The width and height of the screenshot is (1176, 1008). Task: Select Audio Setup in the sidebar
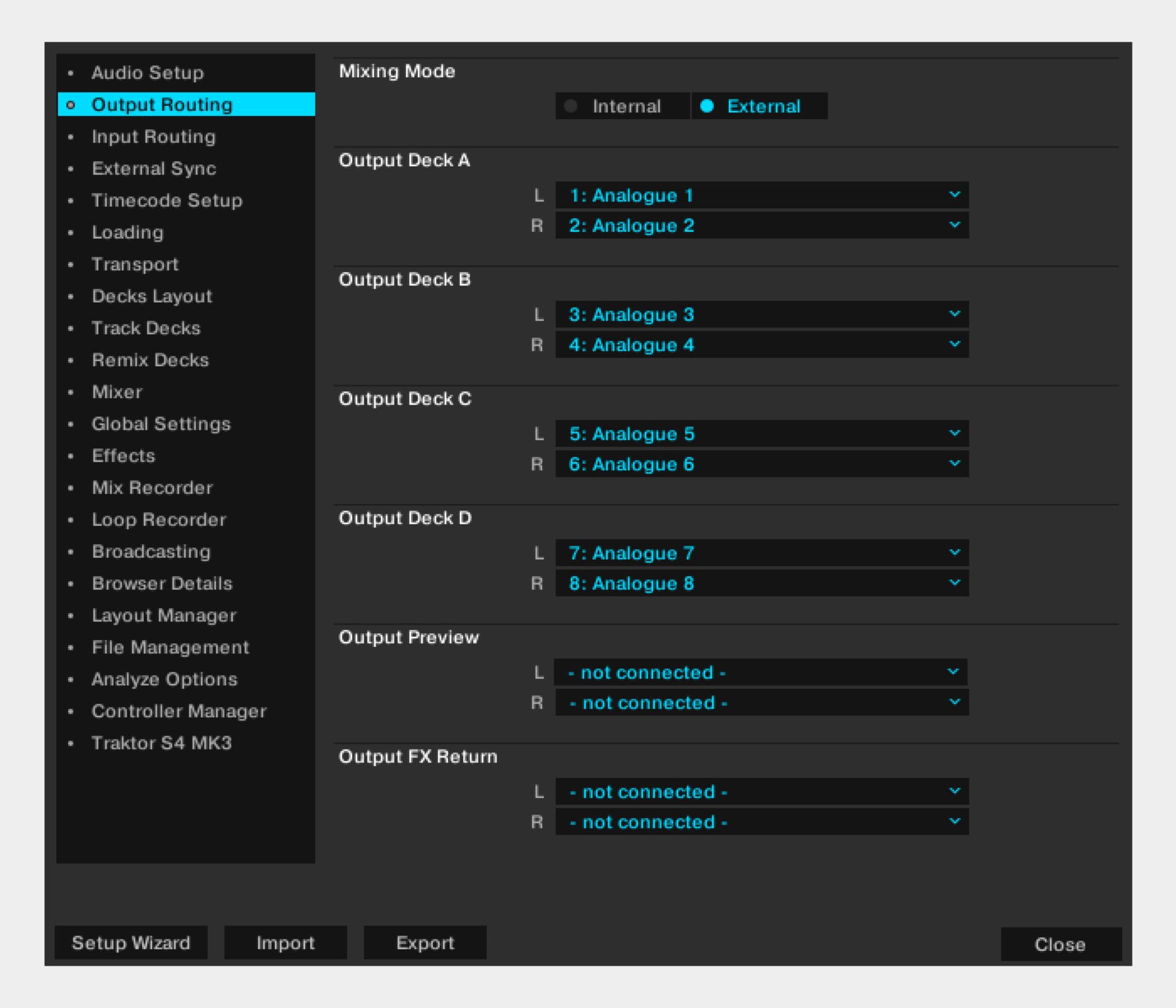pyautogui.click(x=148, y=73)
